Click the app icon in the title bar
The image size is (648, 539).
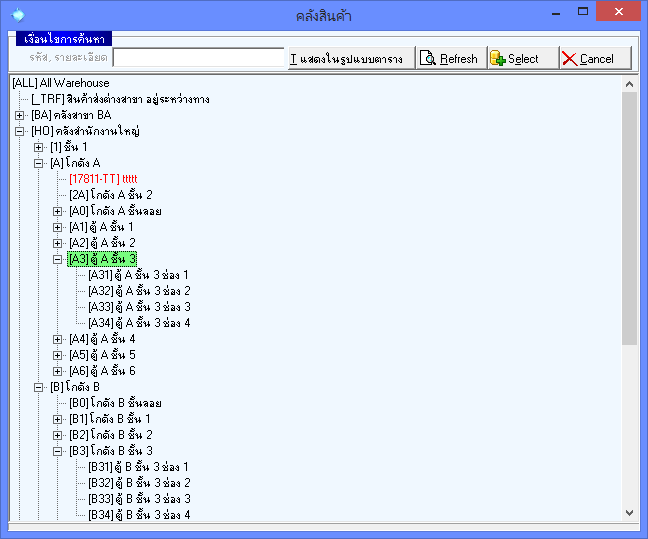coord(17,15)
